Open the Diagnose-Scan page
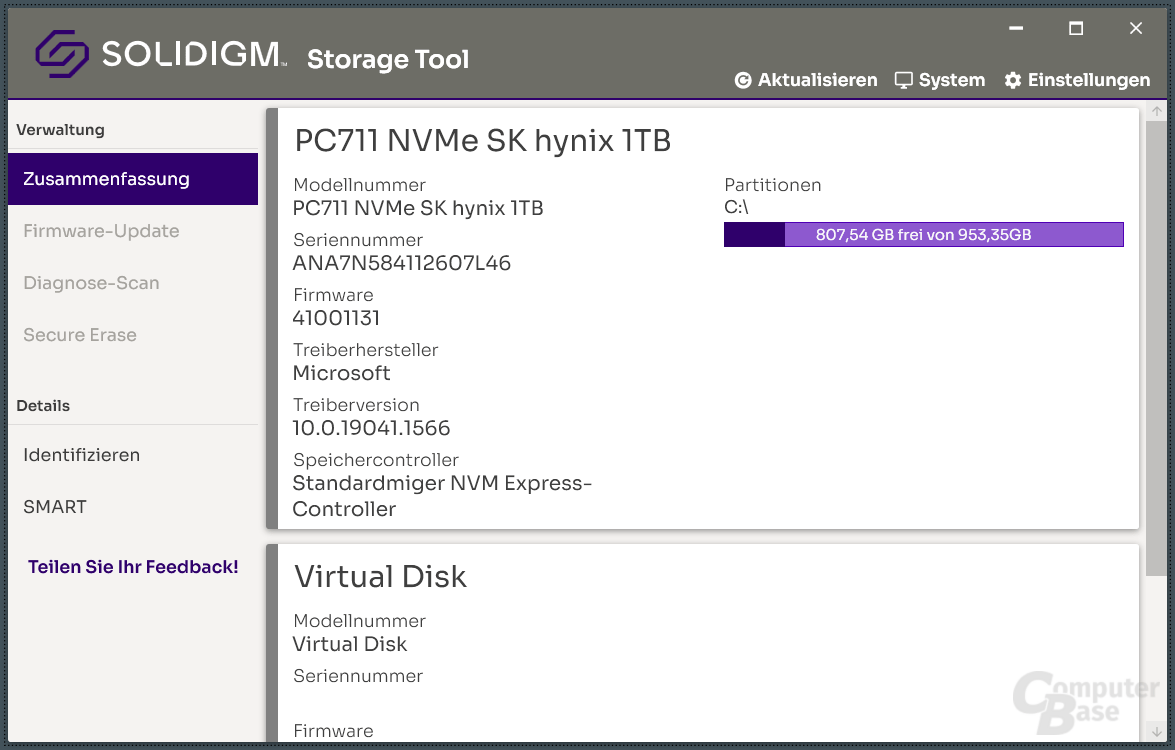This screenshot has height=750, width=1175. [x=92, y=283]
